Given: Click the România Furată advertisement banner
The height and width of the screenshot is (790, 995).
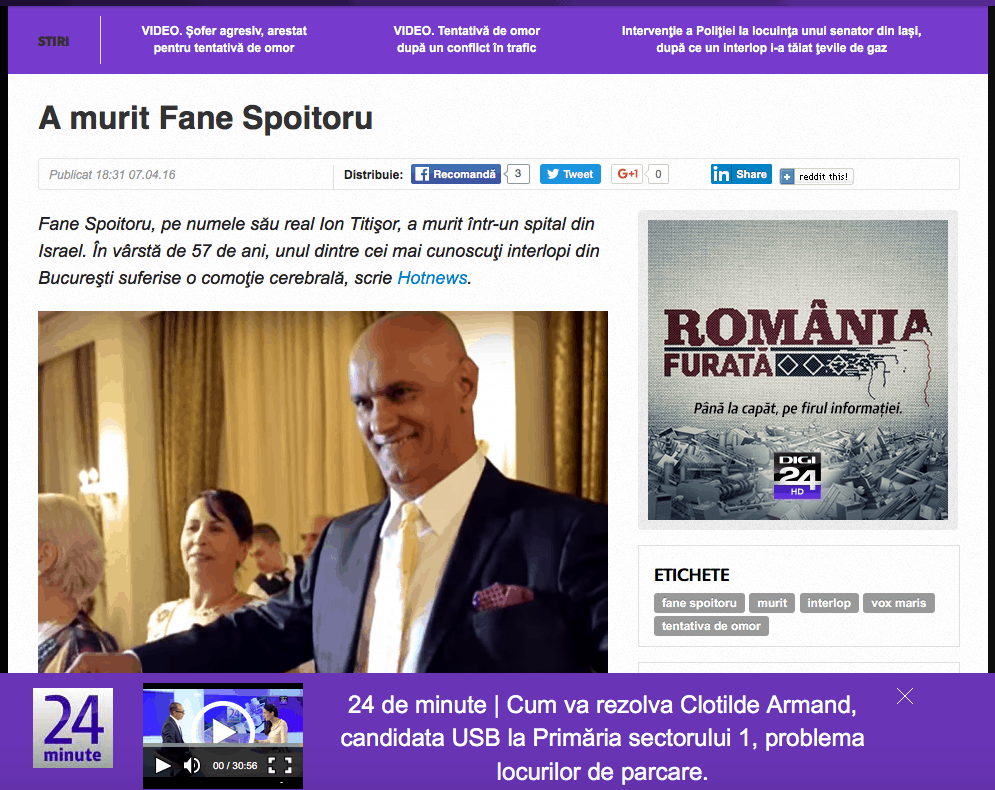Looking at the screenshot, I should point(798,370).
